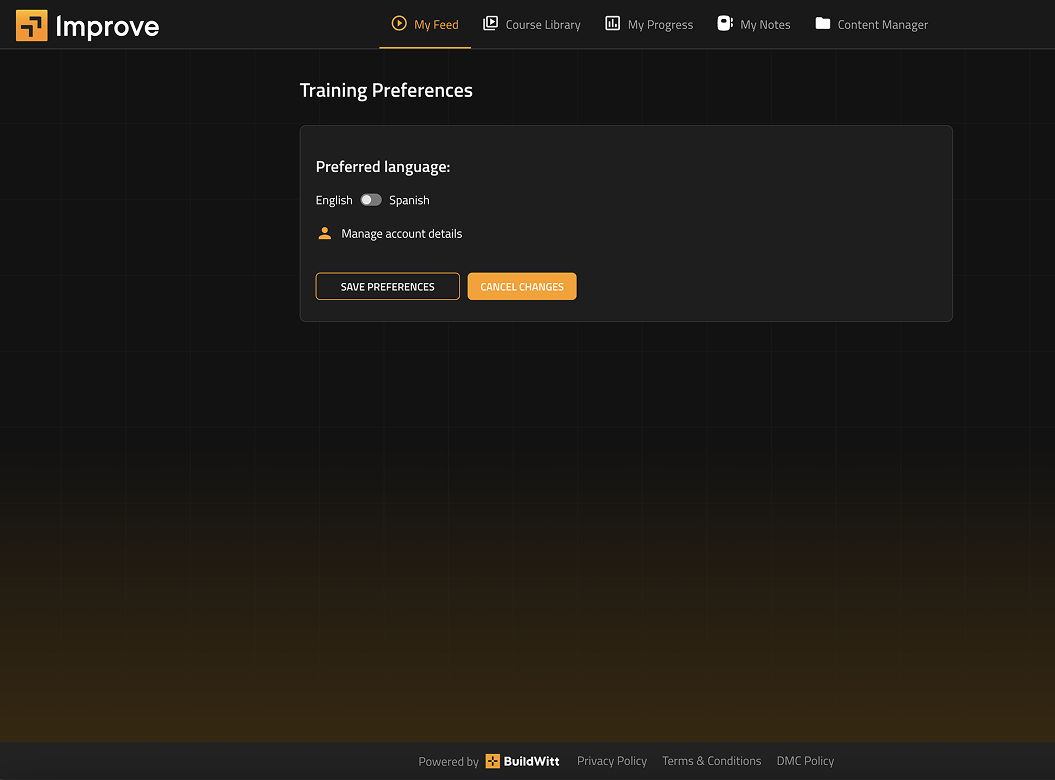The width and height of the screenshot is (1055, 780).
Task: Click the Content Manager folder icon
Action: [822, 23]
